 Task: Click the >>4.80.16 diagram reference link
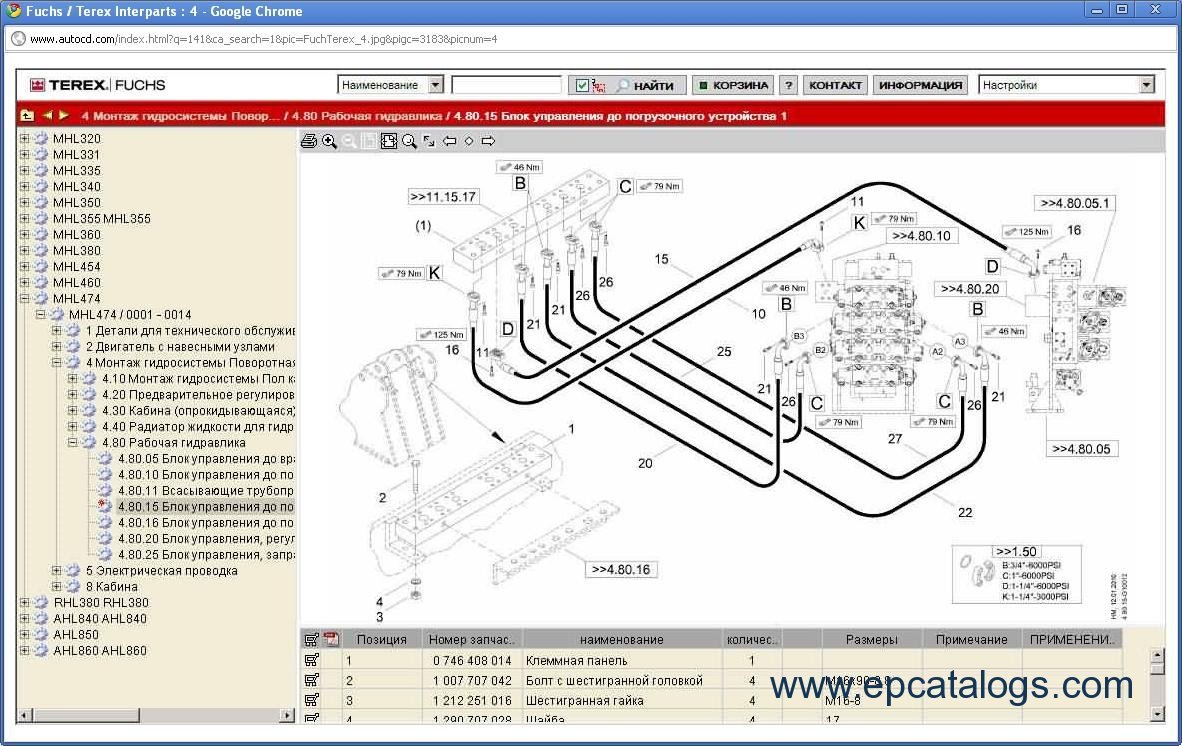tap(620, 570)
